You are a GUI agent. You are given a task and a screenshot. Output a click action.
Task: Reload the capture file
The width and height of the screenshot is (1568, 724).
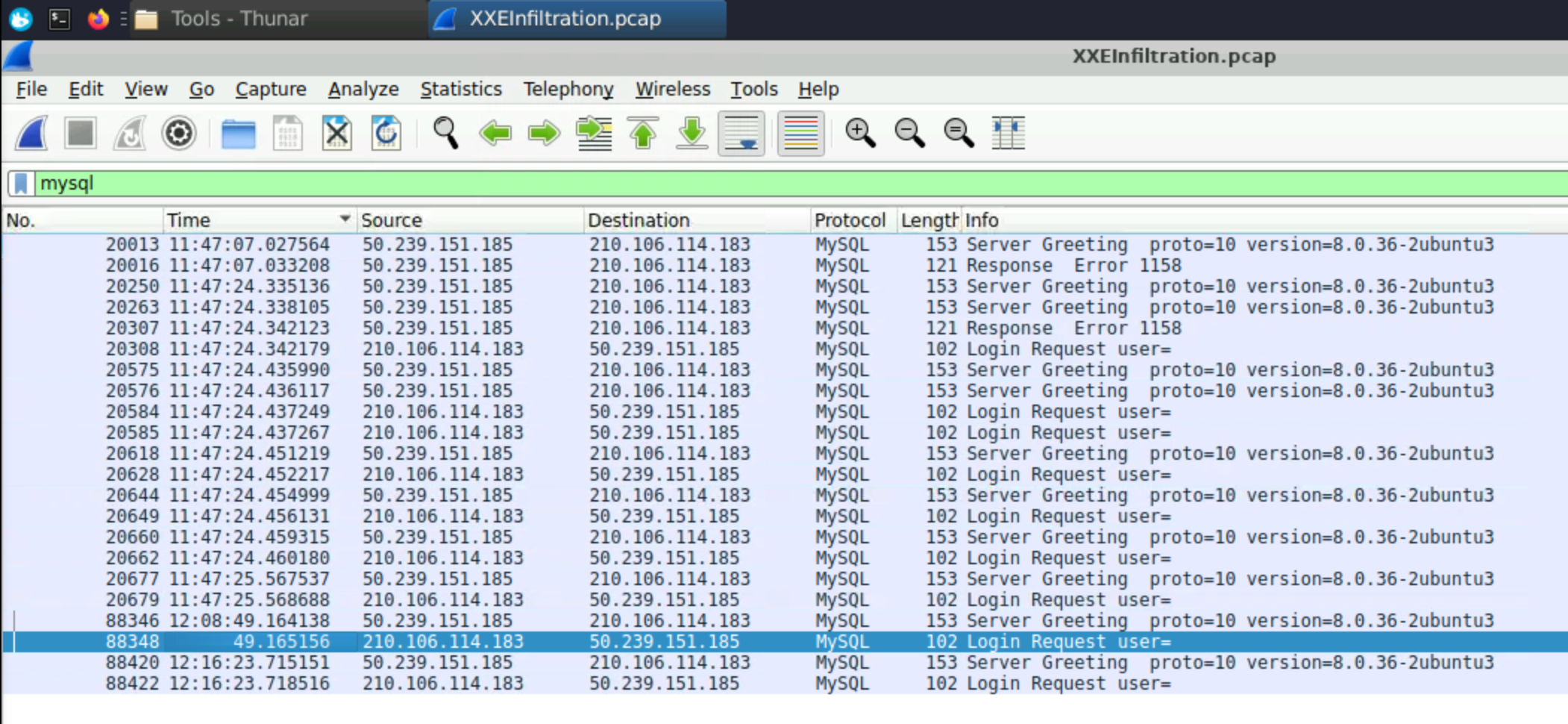tap(386, 134)
